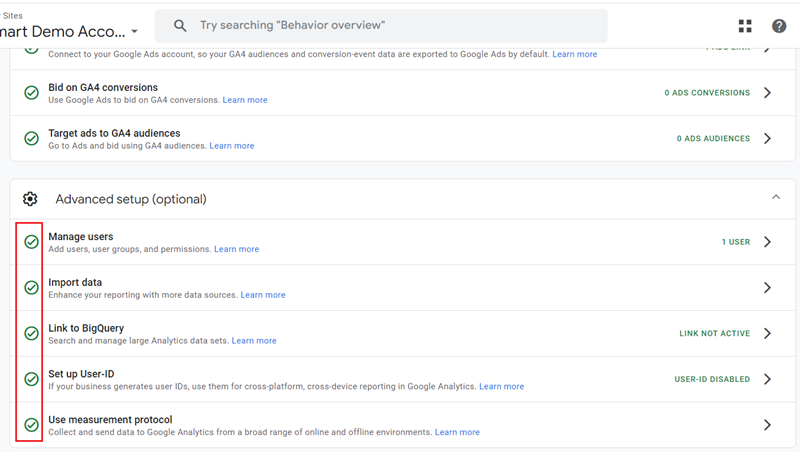Screen dimensions: 800x452
Task: Follow Learn more link under measurement protocol
Action: 457,432
